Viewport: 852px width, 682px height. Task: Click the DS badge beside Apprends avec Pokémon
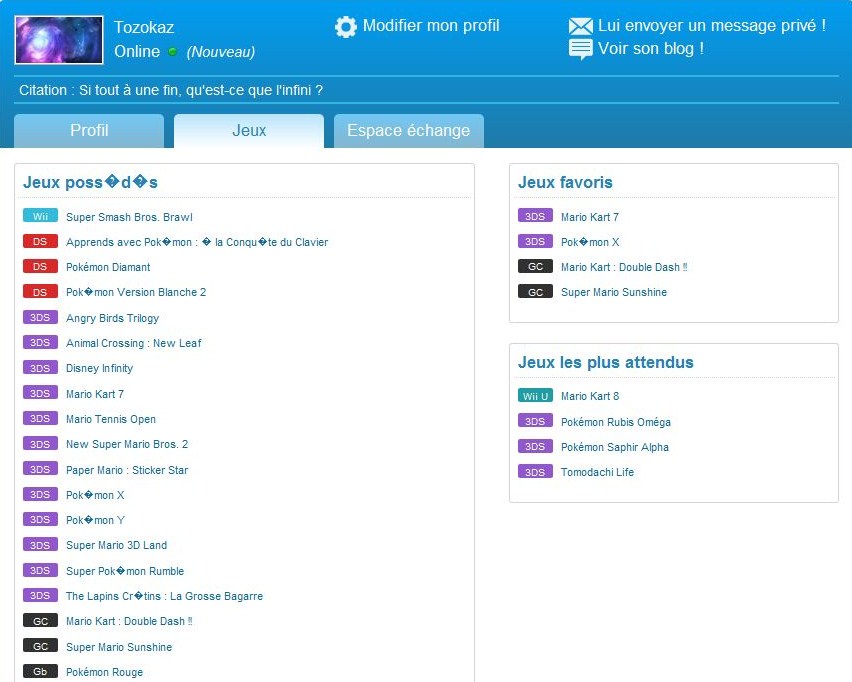coord(40,241)
